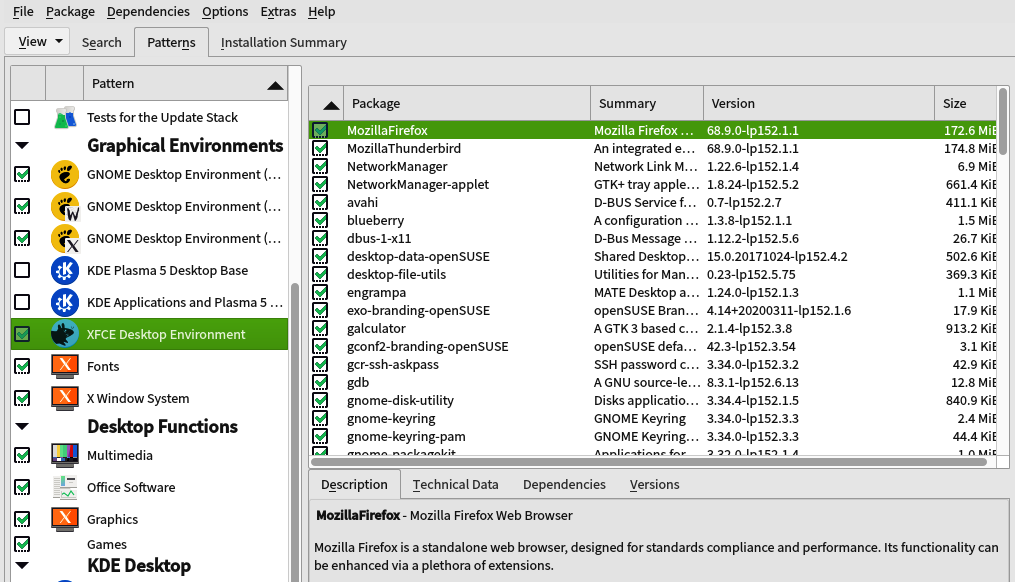Click the KDE Plasma 5 Desktop Base gear icon
The width and height of the screenshot is (1015, 582).
pos(63,270)
